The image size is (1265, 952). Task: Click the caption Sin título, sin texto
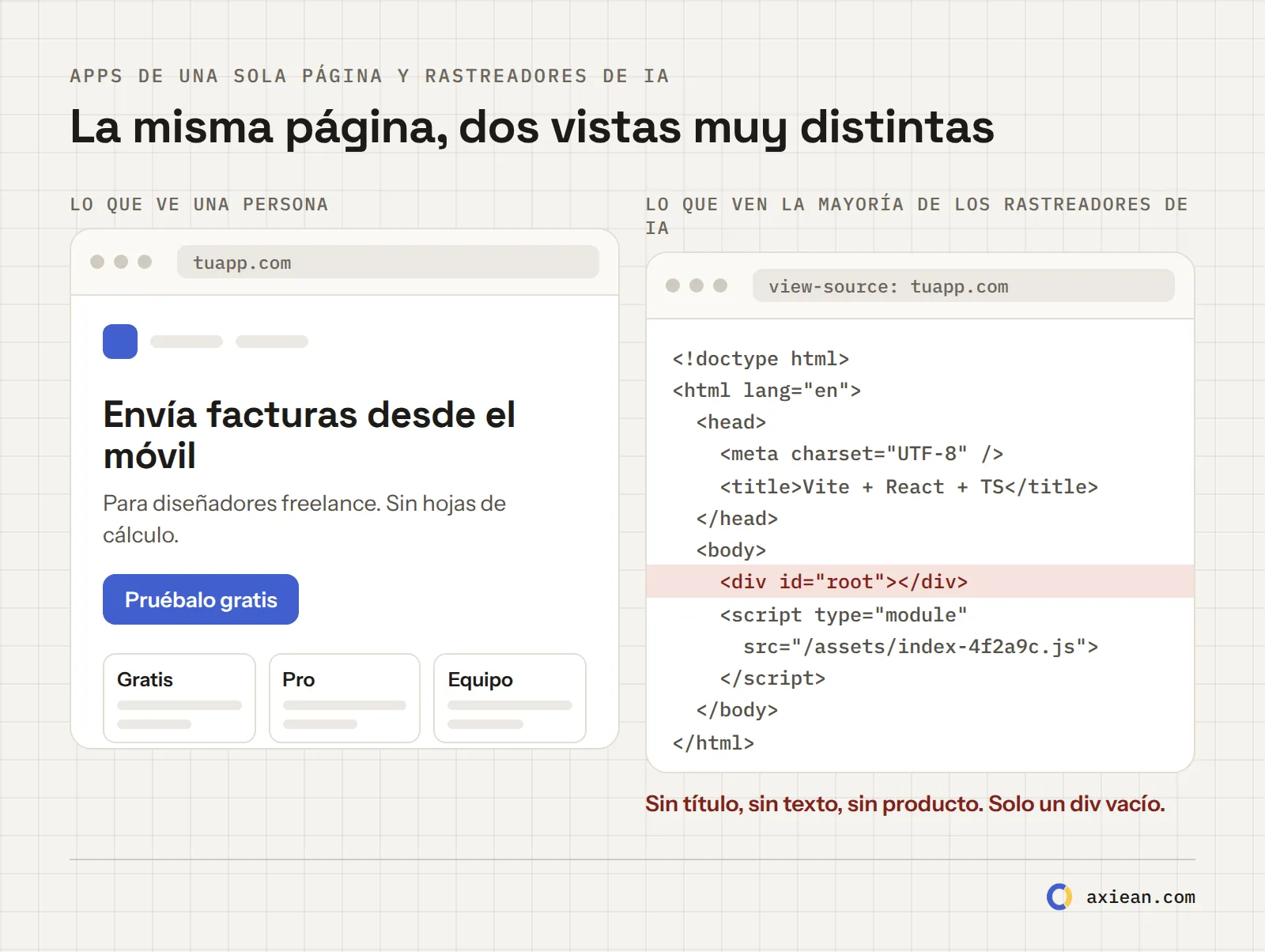coord(905,804)
